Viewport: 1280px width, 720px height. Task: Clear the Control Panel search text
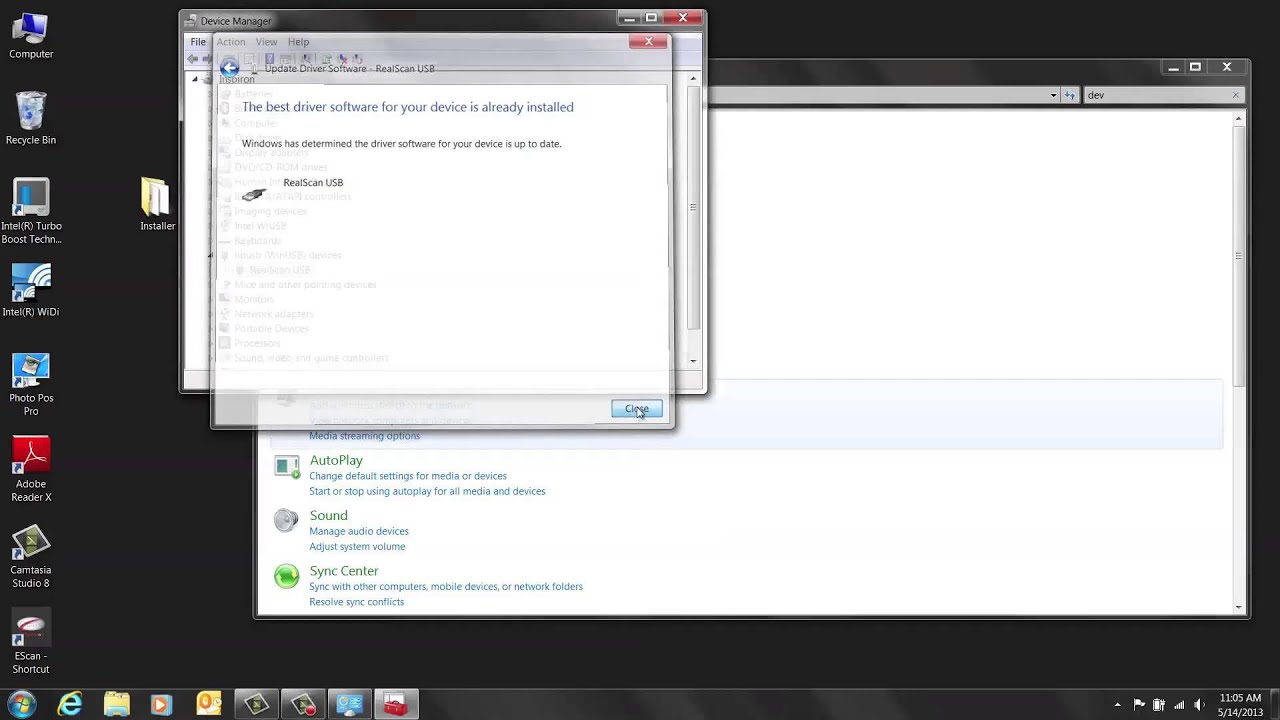1235,95
